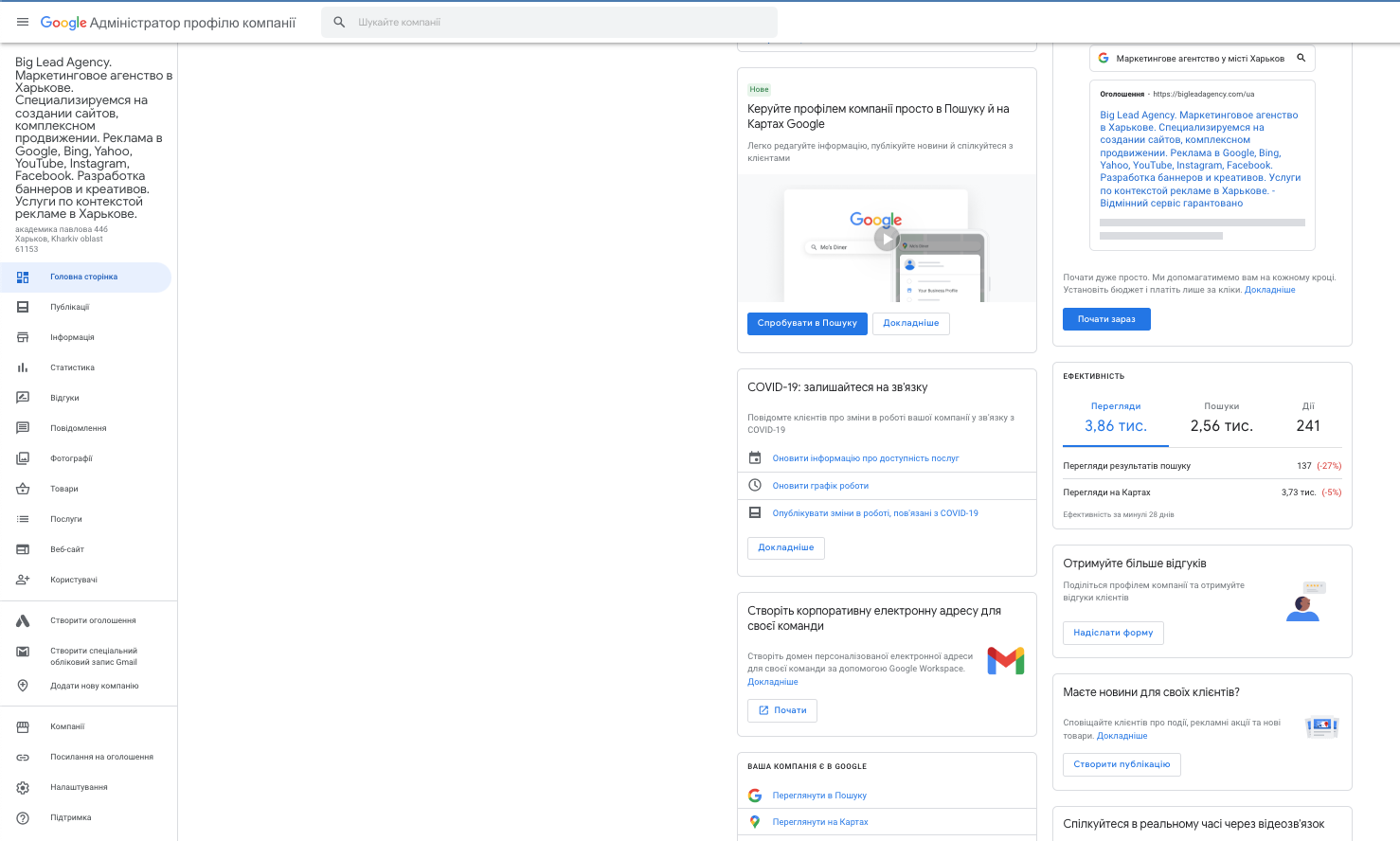
Task: Click the Почати зараз ads button
Action: click(1106, 319)
